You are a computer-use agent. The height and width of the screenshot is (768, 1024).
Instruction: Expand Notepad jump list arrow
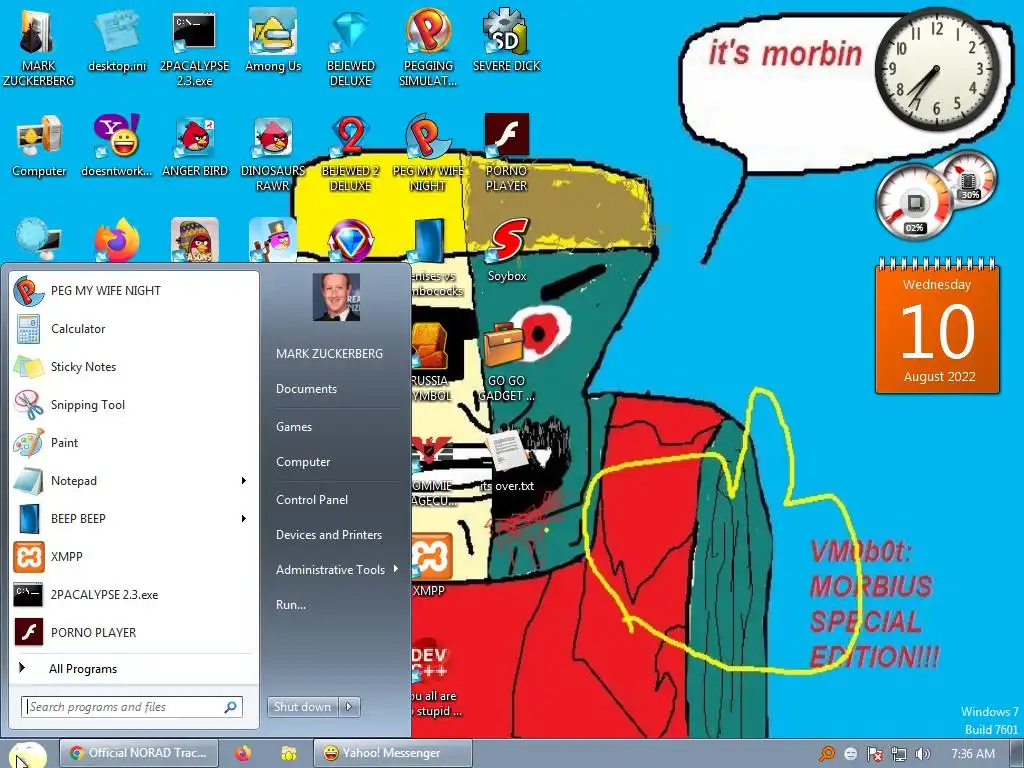[244, 481]
